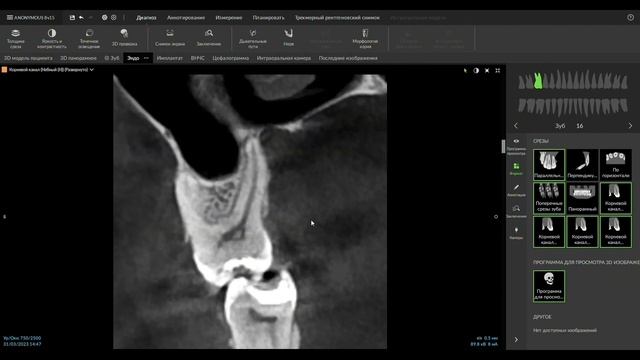Click the vertical scrollbar beside the image
Screen dimensions: 640x360
[x=503, y=147]
